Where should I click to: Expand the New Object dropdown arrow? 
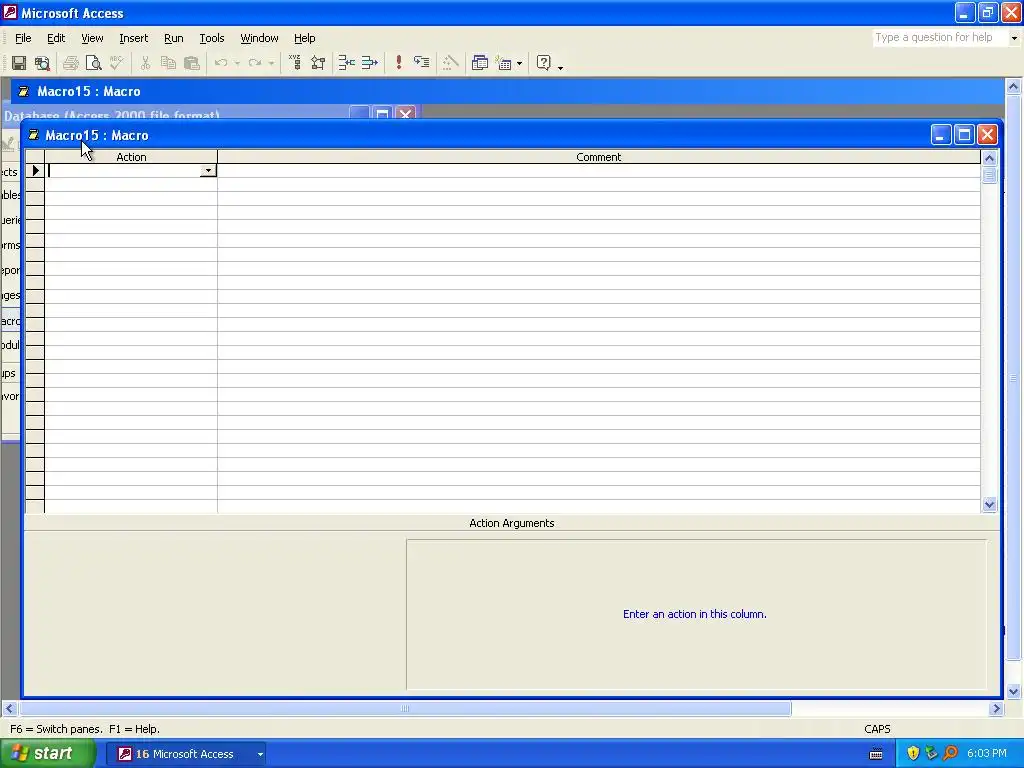pos(519,63)
